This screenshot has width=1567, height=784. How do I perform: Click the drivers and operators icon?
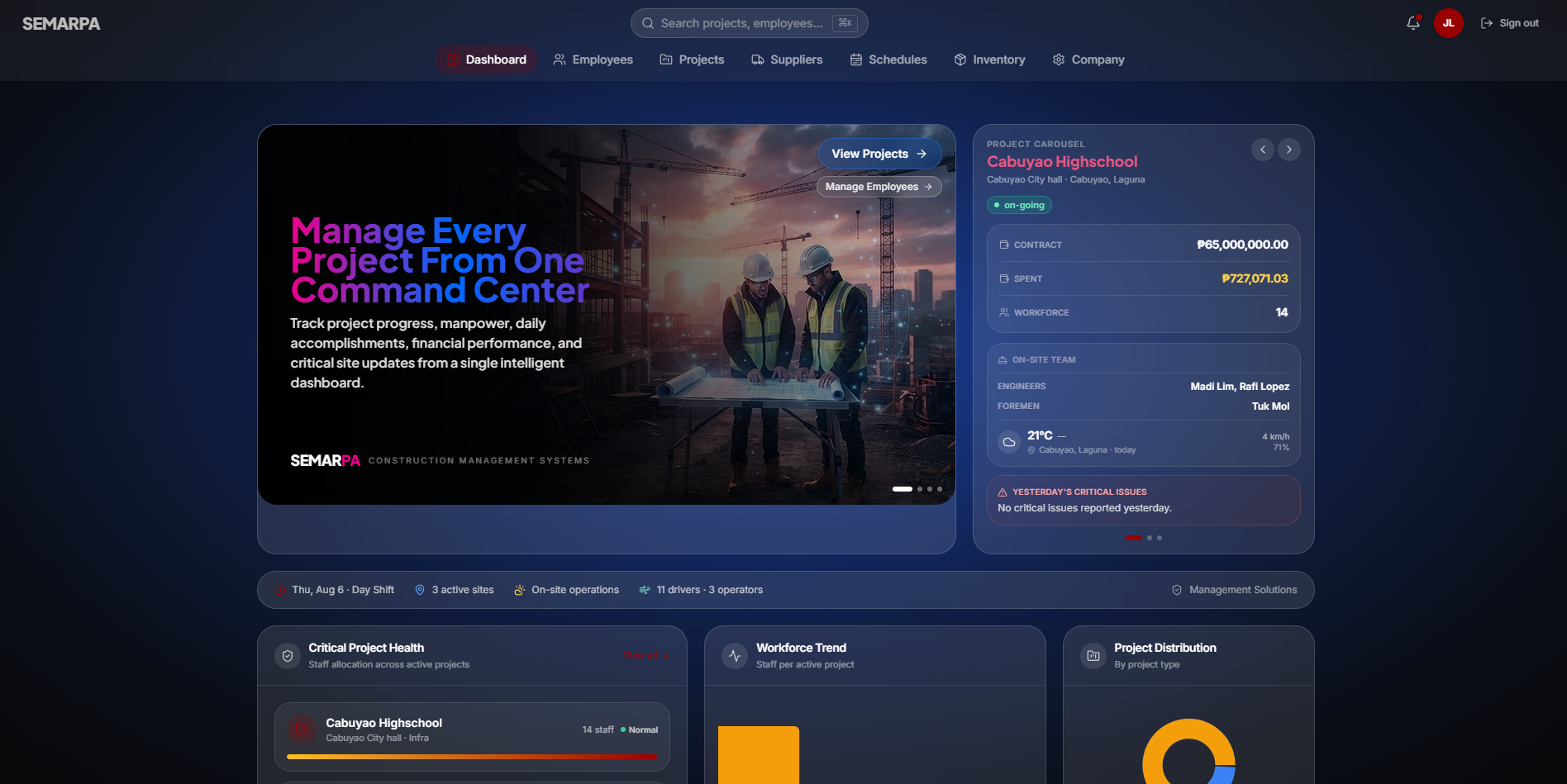645,590
